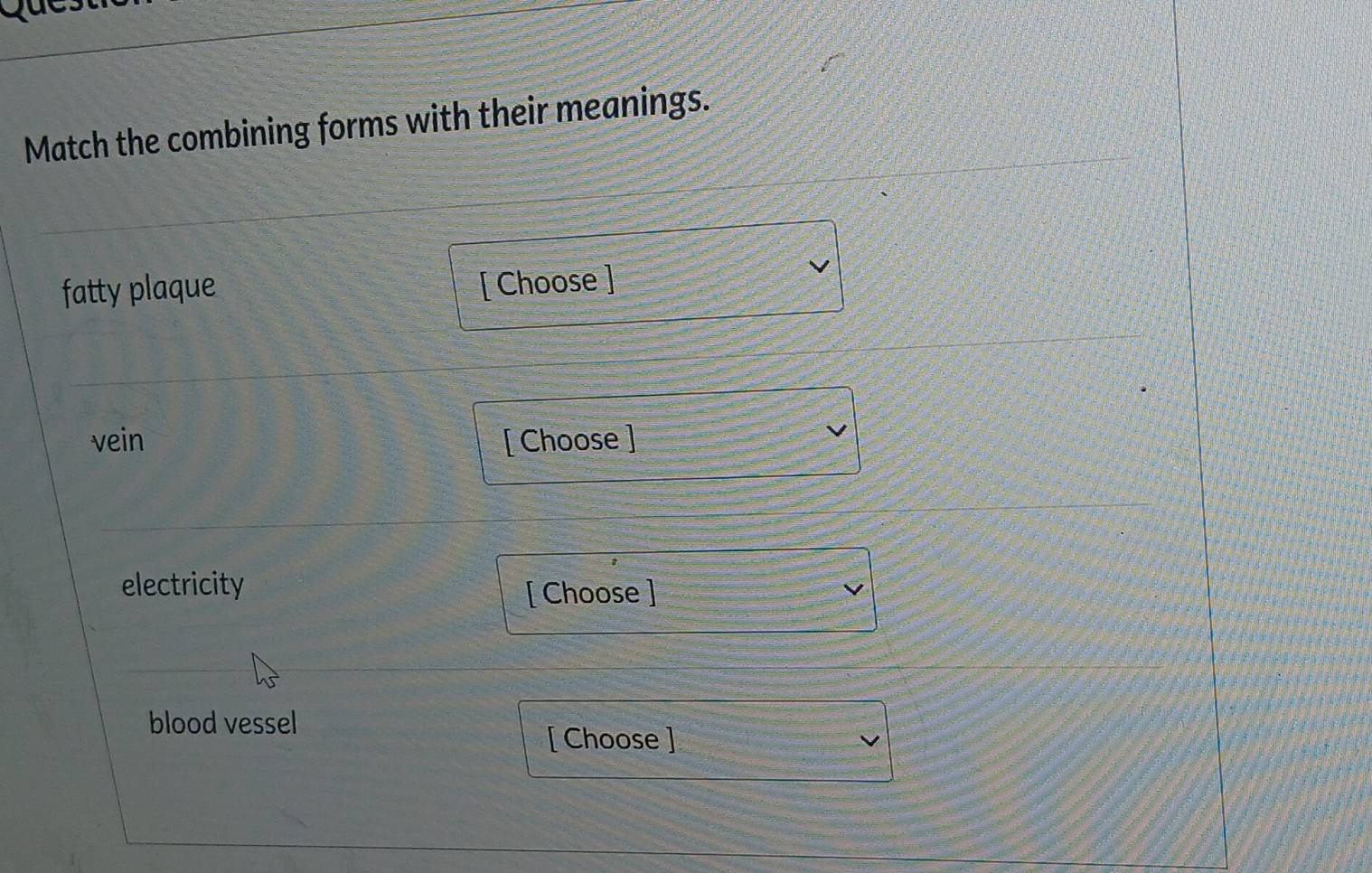Click the electricity label text
The height and width of the screenshot is (873, 1372).
(x=183, y=585)
